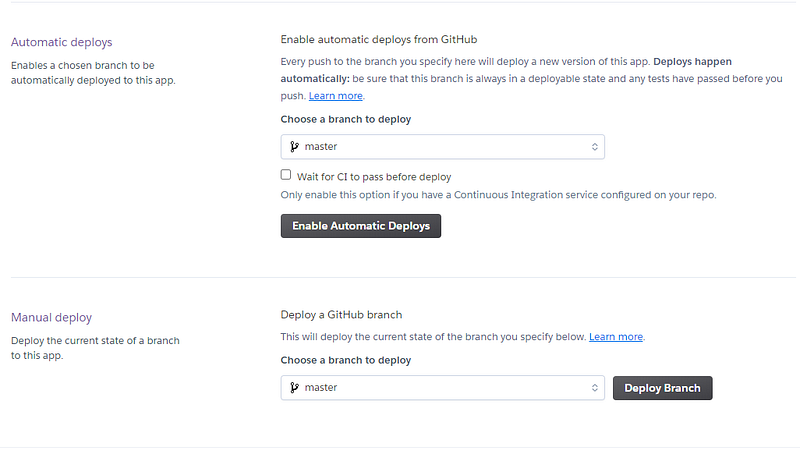
Task: Open the Learn more link about automatic deploys
Action: (x=336, y=96)
